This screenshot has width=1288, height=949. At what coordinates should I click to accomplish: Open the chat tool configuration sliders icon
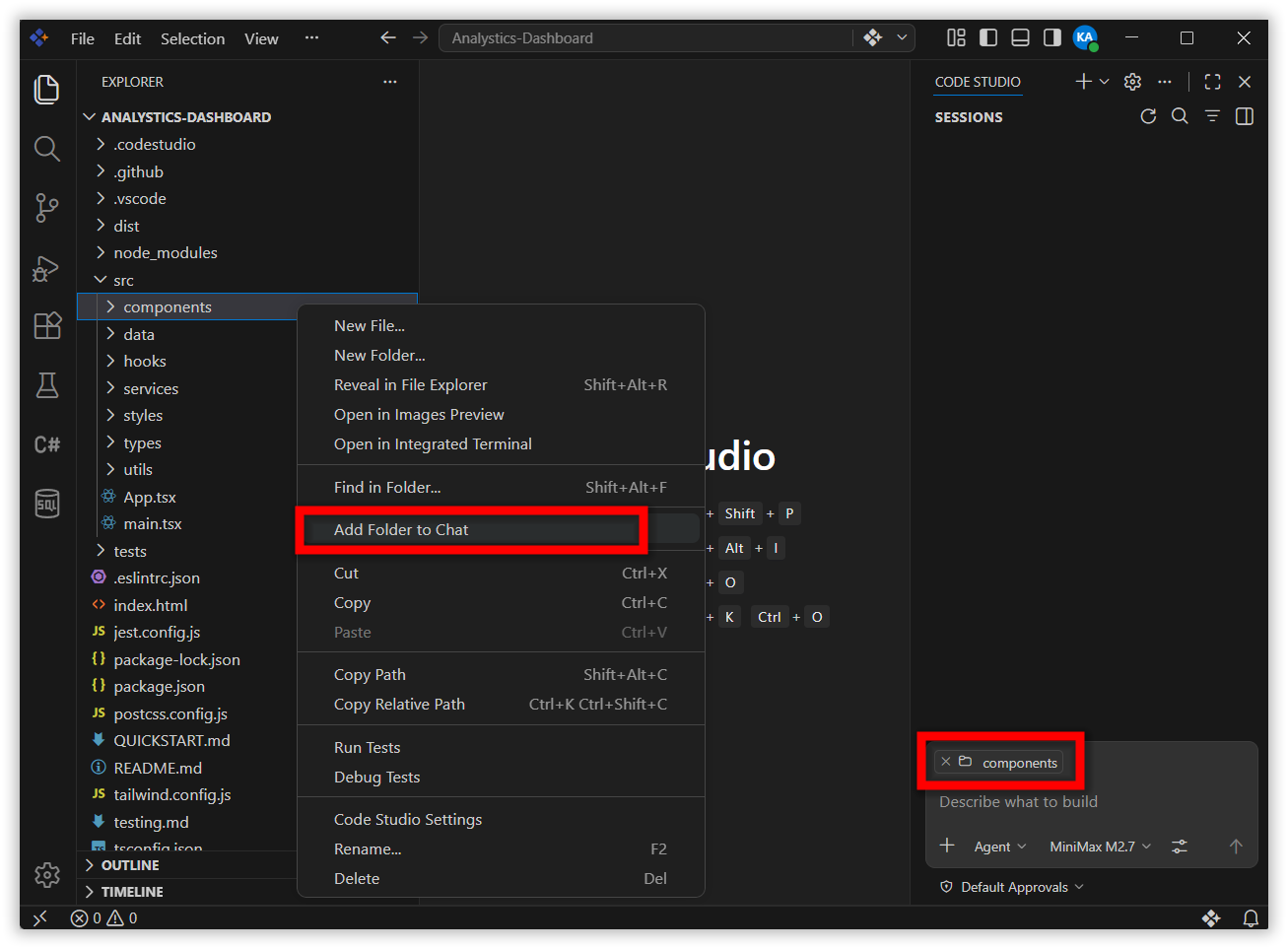[x=1180, y=847]
